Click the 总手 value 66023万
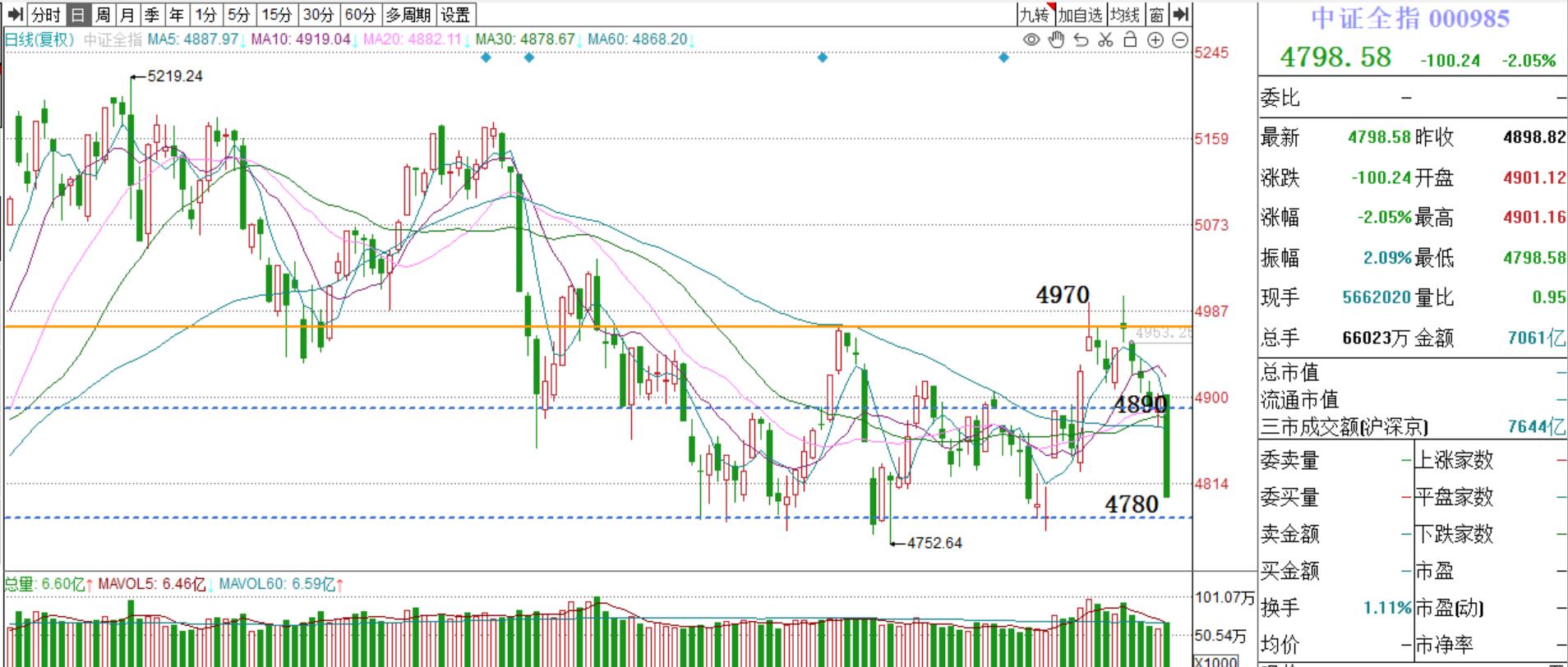 coord(1377,338)
